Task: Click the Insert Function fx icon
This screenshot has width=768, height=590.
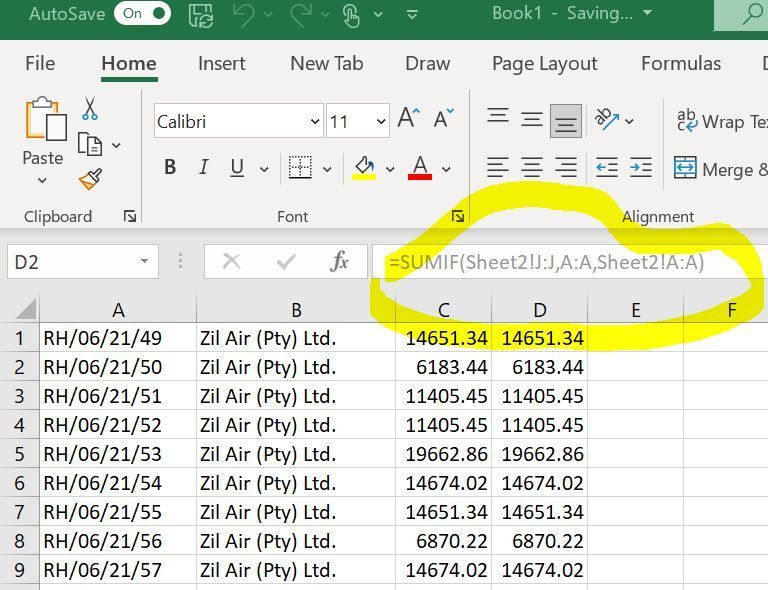Action: point(339,261)
